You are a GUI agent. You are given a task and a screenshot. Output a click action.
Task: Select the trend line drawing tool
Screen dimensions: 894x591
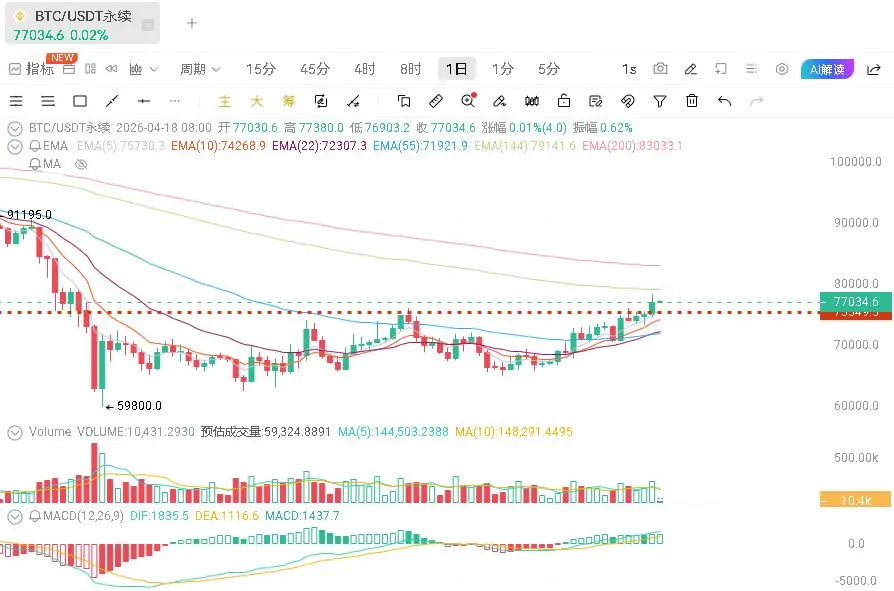point(112,101)
